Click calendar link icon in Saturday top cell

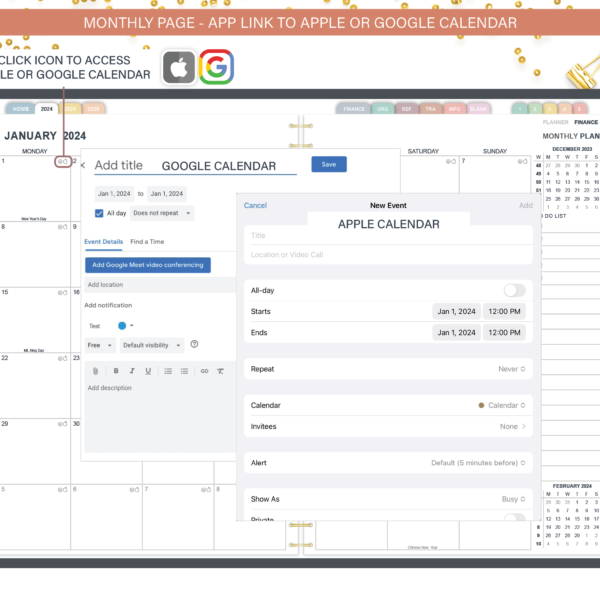[451, 161]
